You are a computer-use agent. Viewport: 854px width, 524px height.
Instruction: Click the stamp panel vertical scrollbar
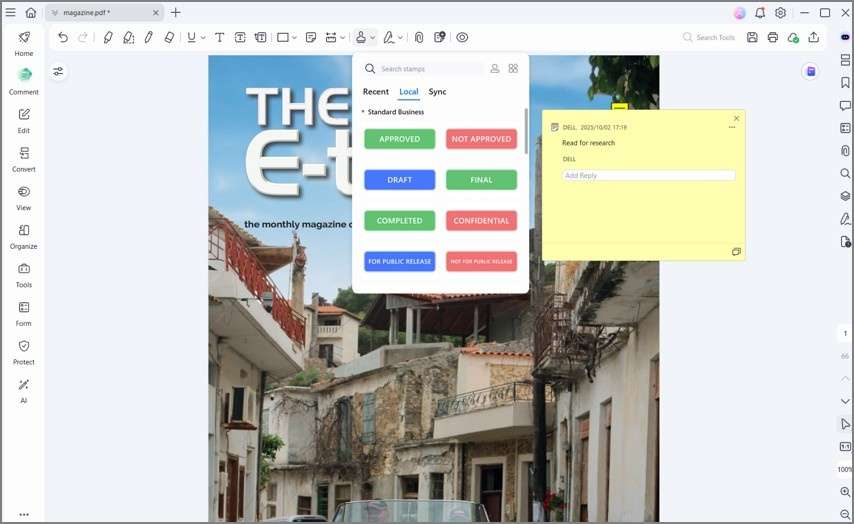click(x=526, y=131)
